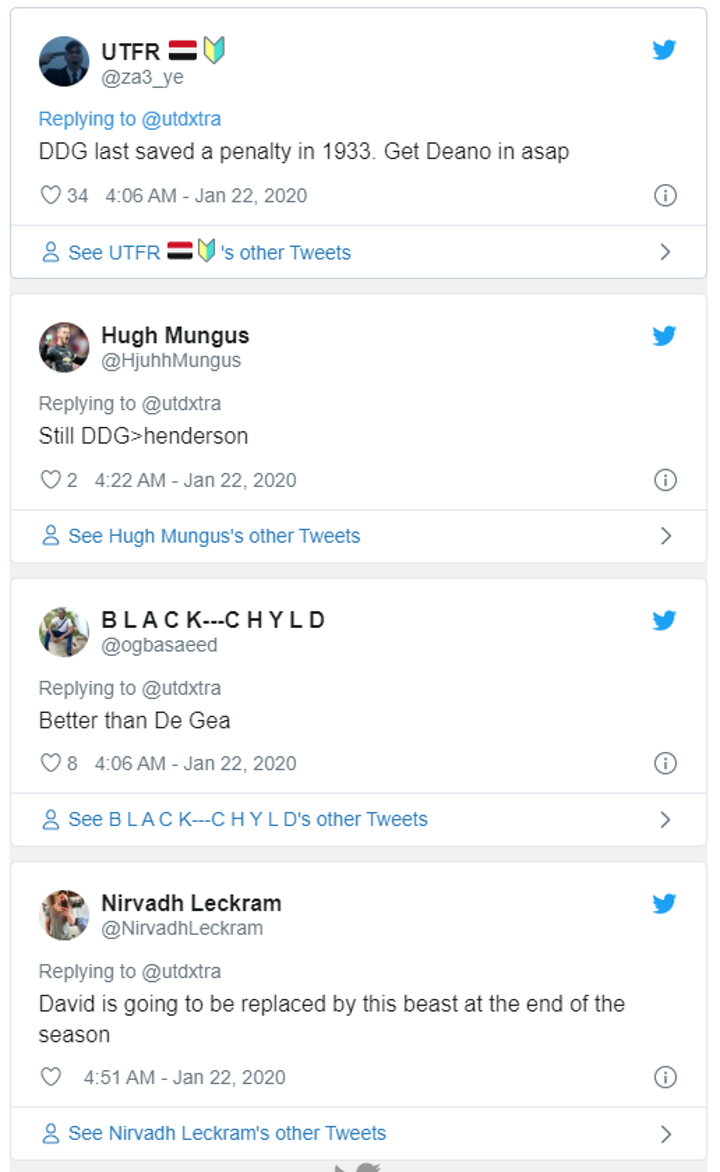Open 'See Hugh Mungus's other Tweets' link
Screen dimensions: 720x1172
point(214,536)
